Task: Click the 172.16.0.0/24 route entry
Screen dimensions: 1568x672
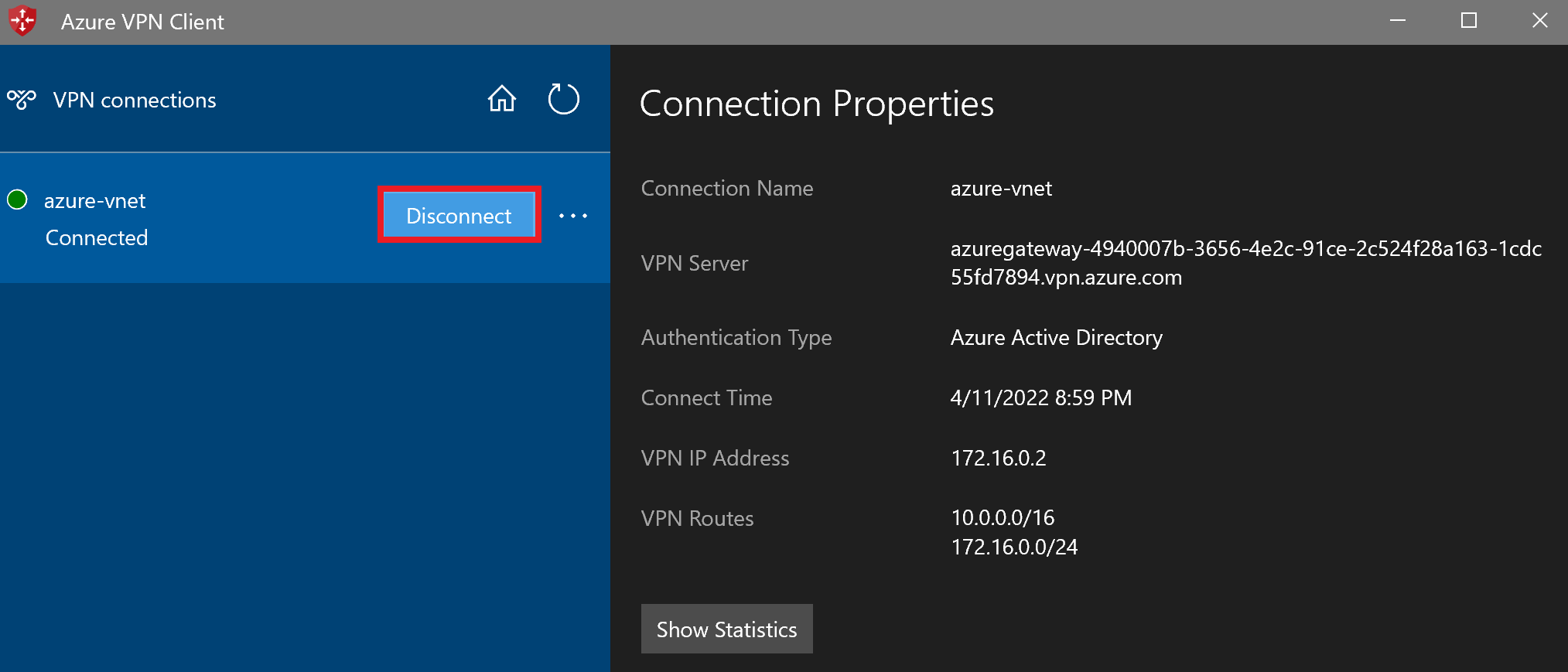Action: pos(1014,547)
